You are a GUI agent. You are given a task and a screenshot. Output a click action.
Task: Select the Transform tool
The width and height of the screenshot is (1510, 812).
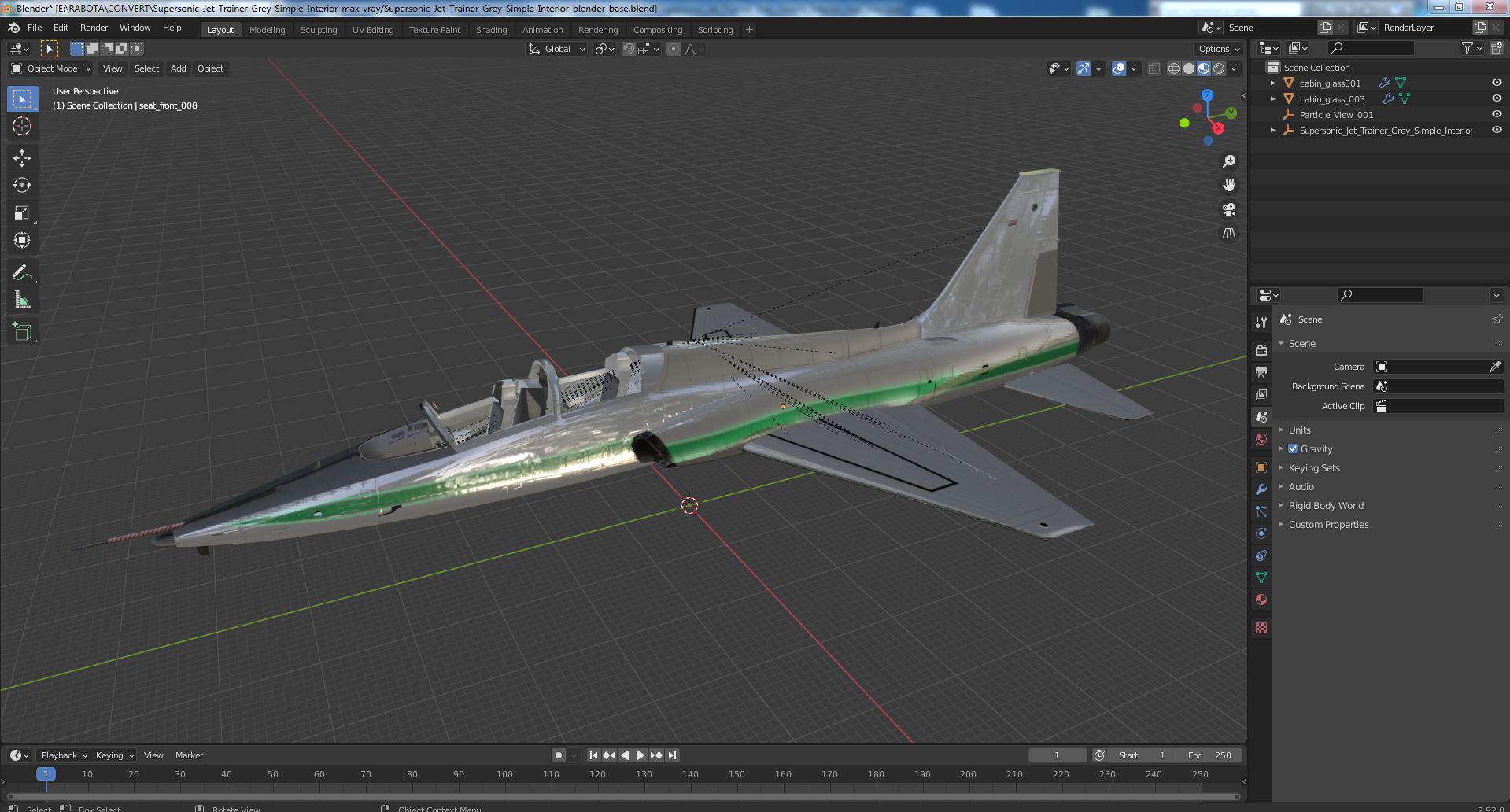coord(22,240)
